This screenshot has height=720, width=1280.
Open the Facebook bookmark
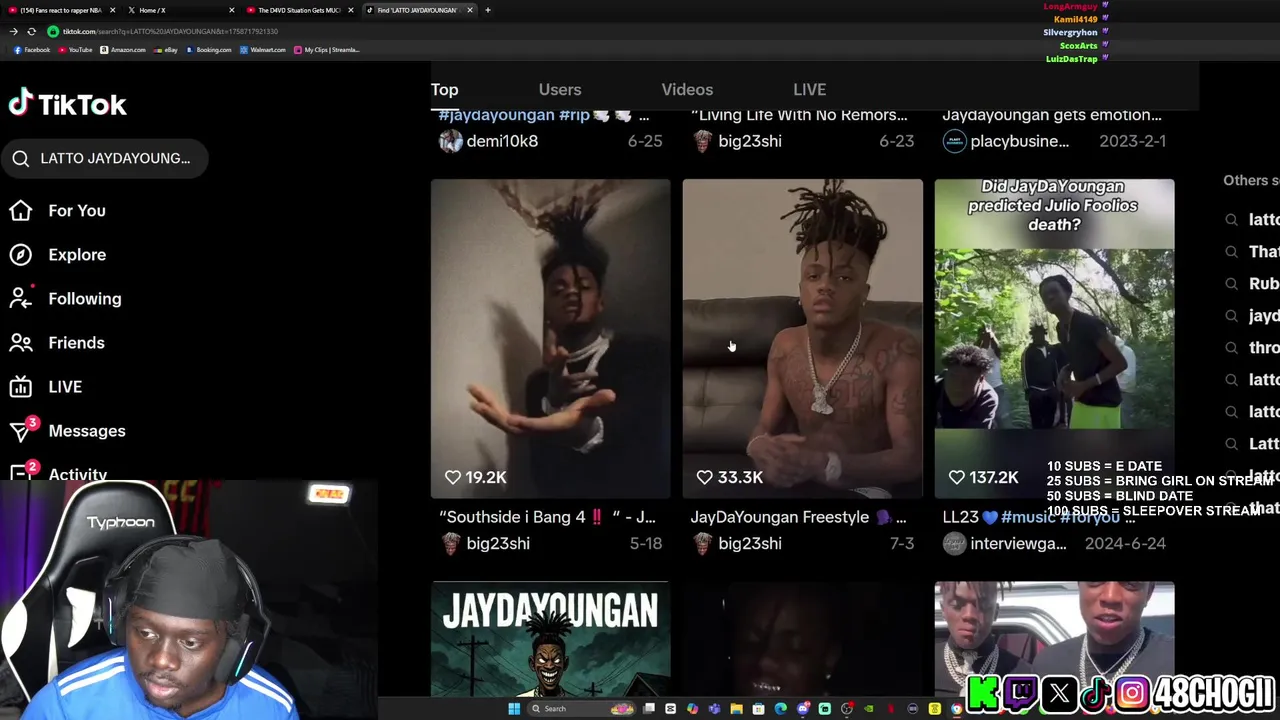point(32,50)
